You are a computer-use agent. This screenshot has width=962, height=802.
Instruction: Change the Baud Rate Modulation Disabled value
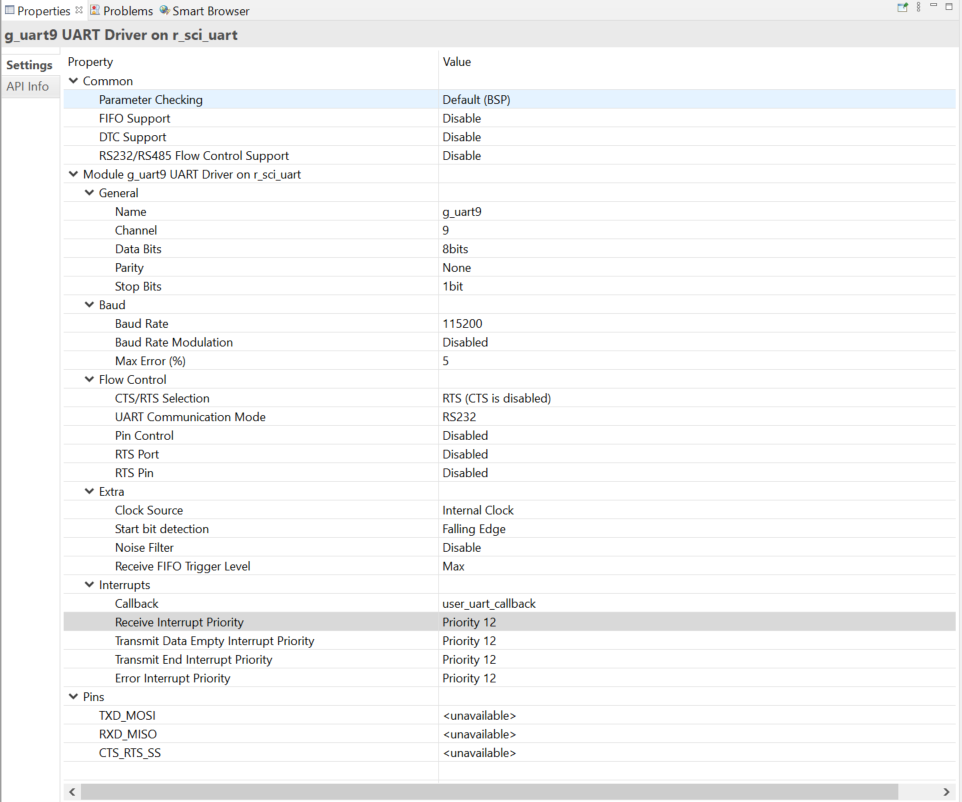click(465, 342)
